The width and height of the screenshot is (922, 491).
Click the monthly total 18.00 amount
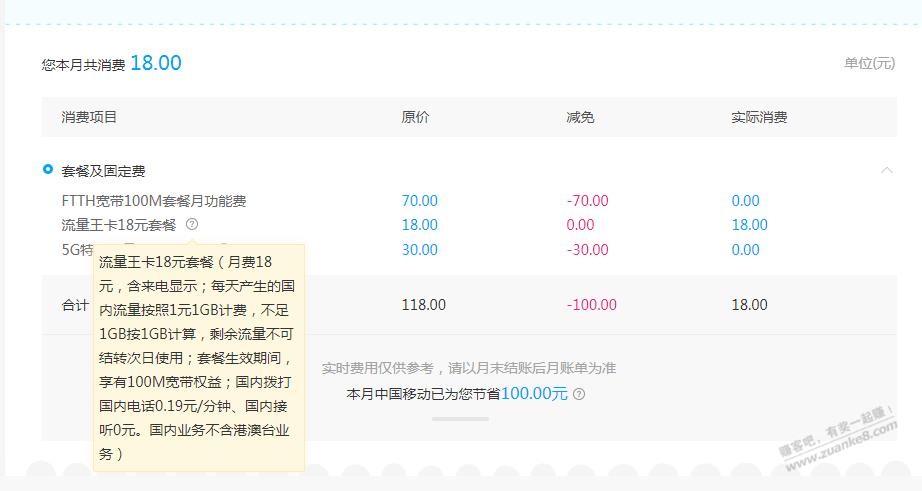[x=155, y=63]
